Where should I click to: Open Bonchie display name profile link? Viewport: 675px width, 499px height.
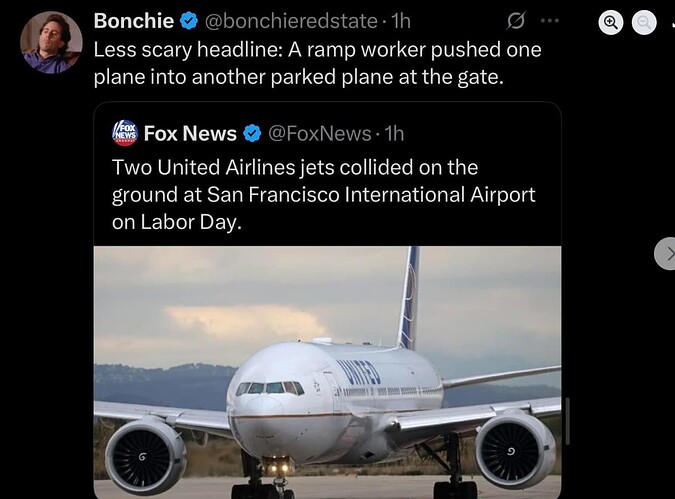(x=133, y=20)
